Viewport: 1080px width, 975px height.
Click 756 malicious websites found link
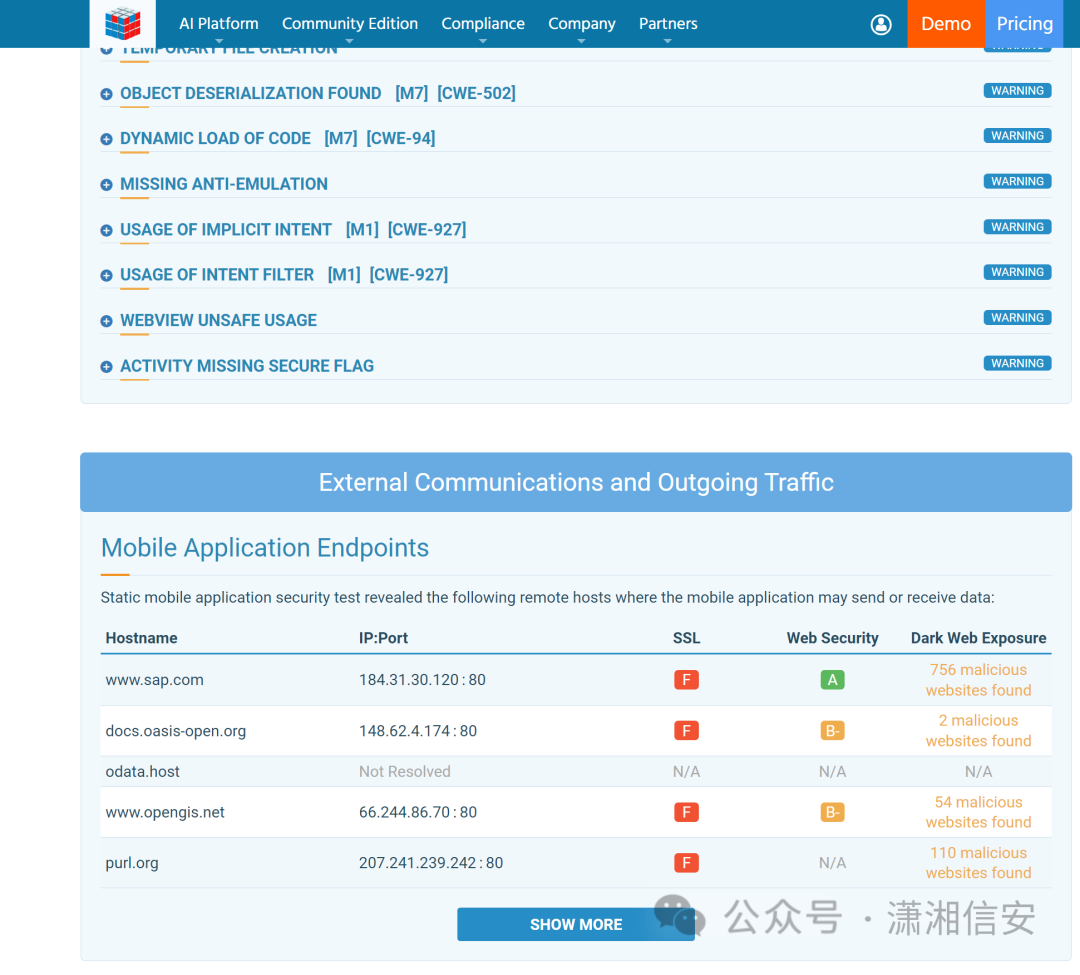coord(978,680)
